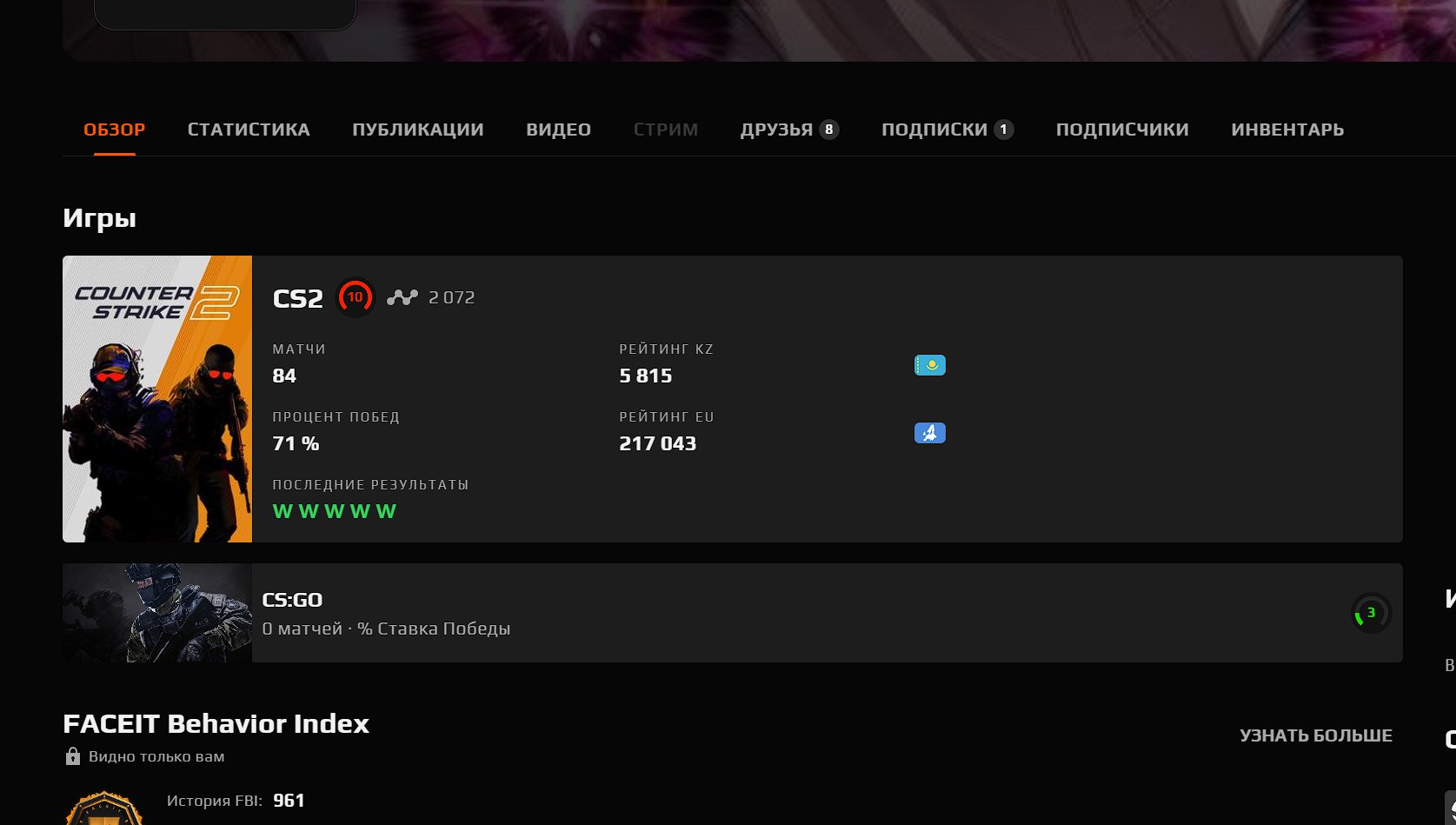The height and width of the screenshot is (825, 1456).
Task: View the ПОДПИСЧИКИ tab
Action: pyautogui.click(x=1122, y=130)
